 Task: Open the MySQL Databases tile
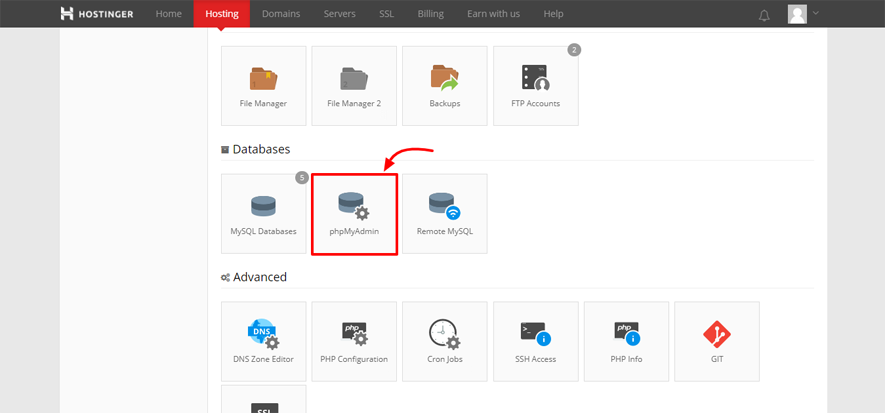tap(264, 214)
